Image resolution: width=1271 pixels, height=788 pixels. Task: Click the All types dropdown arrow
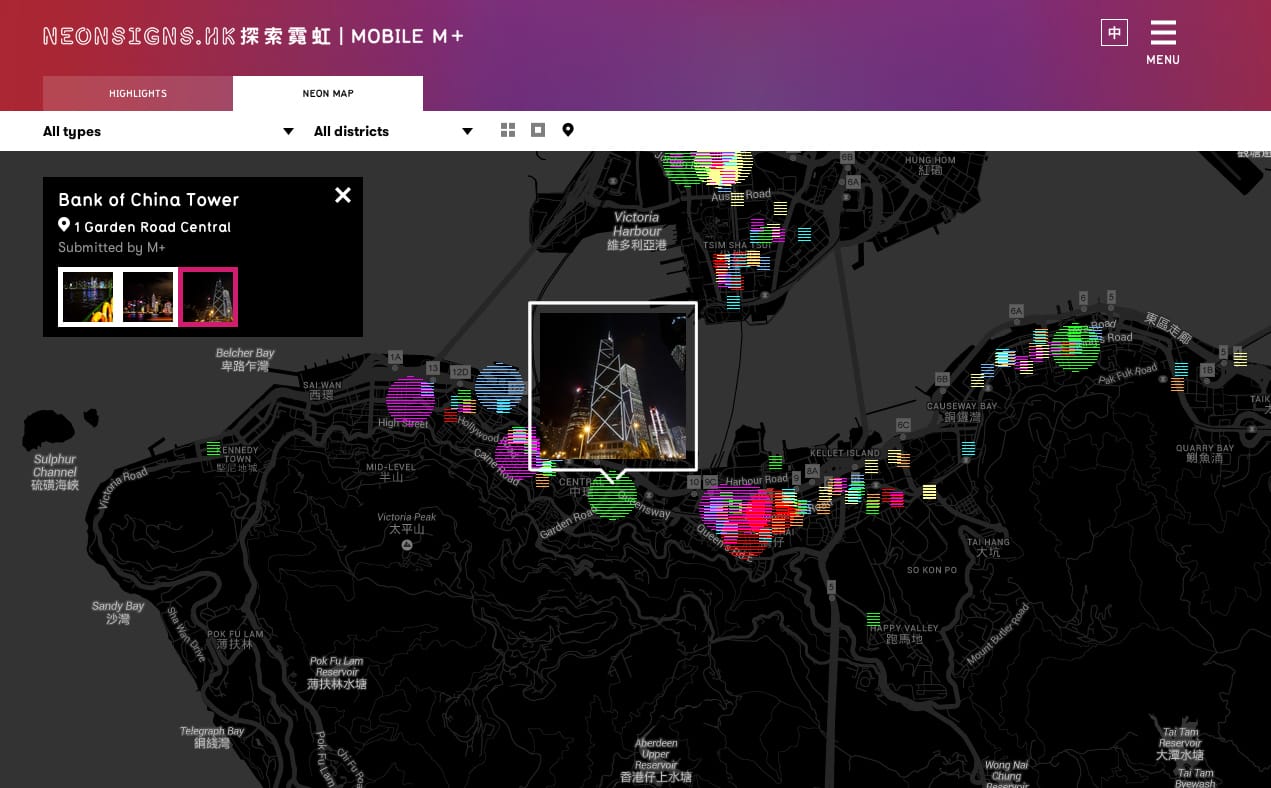coord(288,131)
